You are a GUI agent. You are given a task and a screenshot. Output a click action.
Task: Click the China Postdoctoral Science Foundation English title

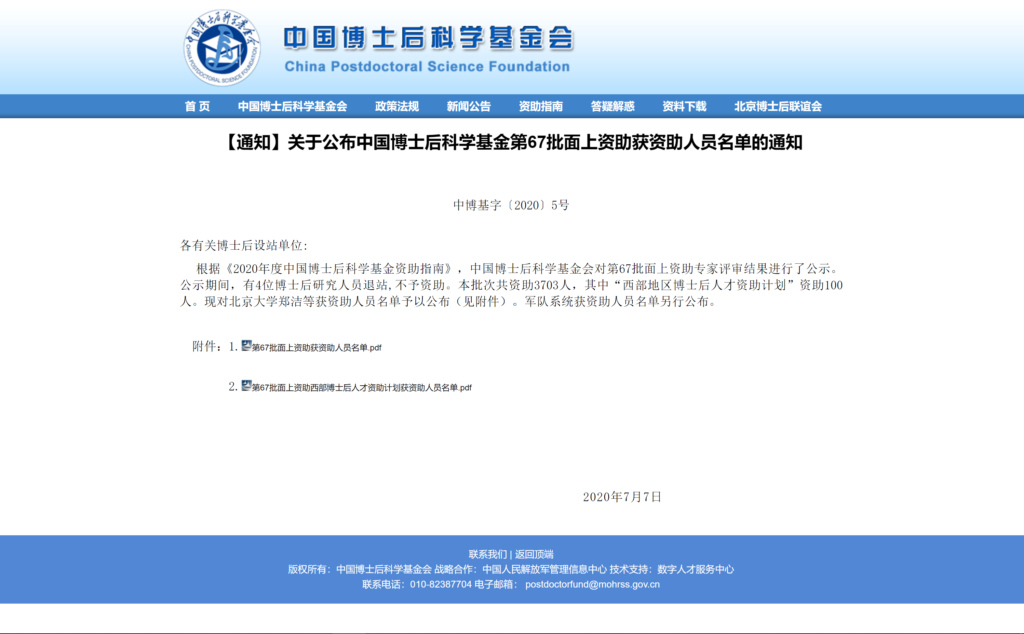click(427, 67)
